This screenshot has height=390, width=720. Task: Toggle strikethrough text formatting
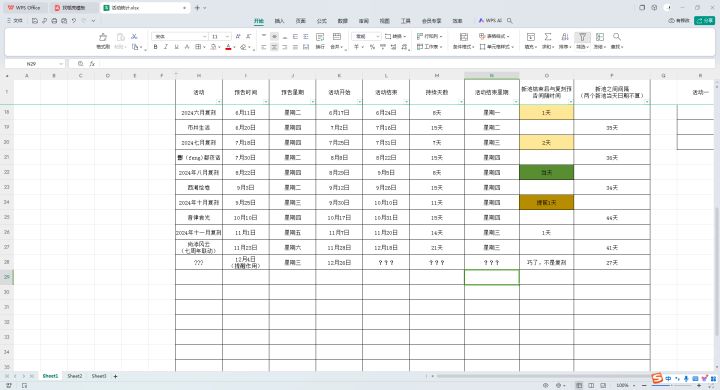click(x=187, y=47)
